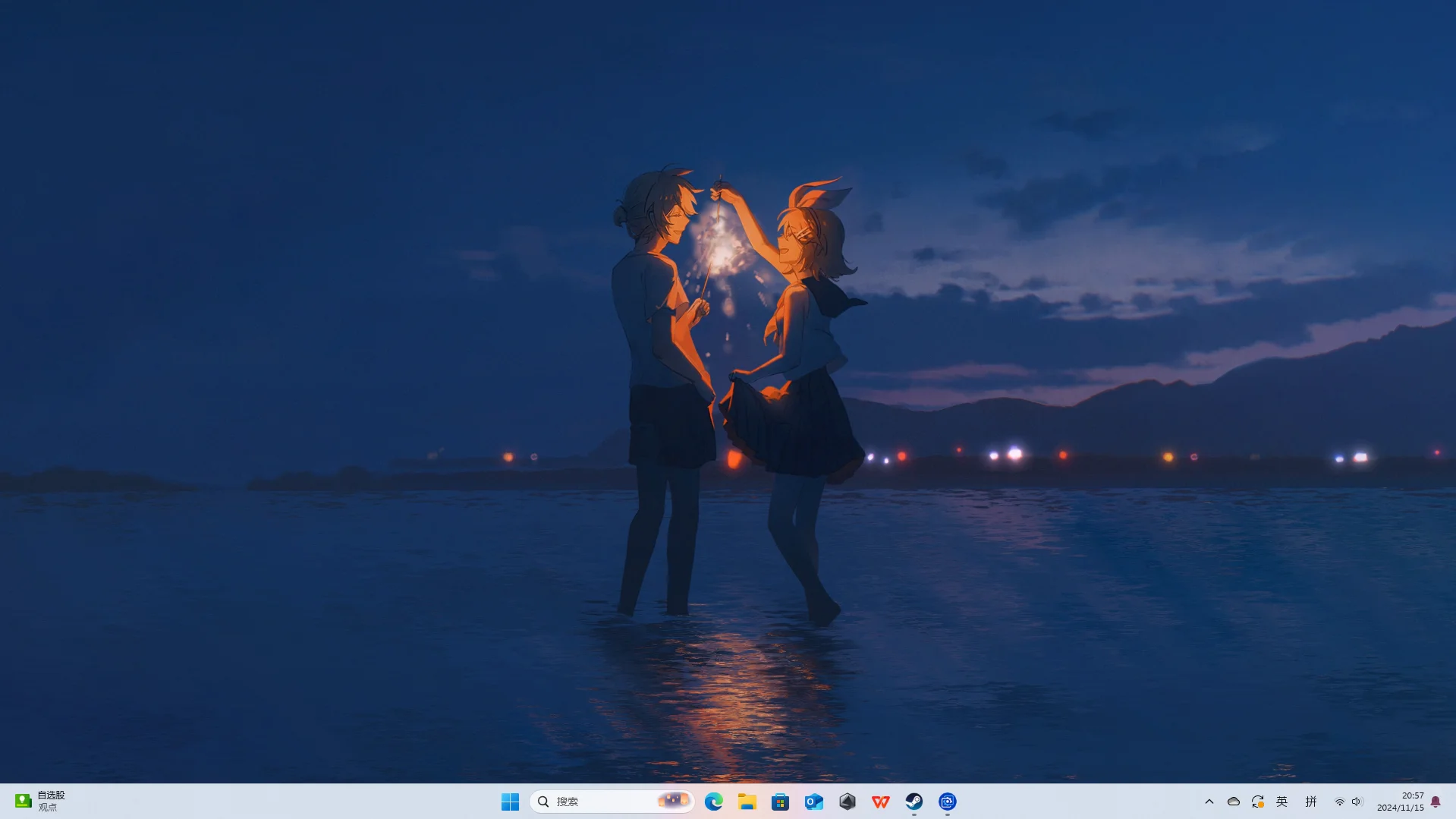Switch to the running Steam app
This screenshot has width=1456, height=819.
pos(914,802)
